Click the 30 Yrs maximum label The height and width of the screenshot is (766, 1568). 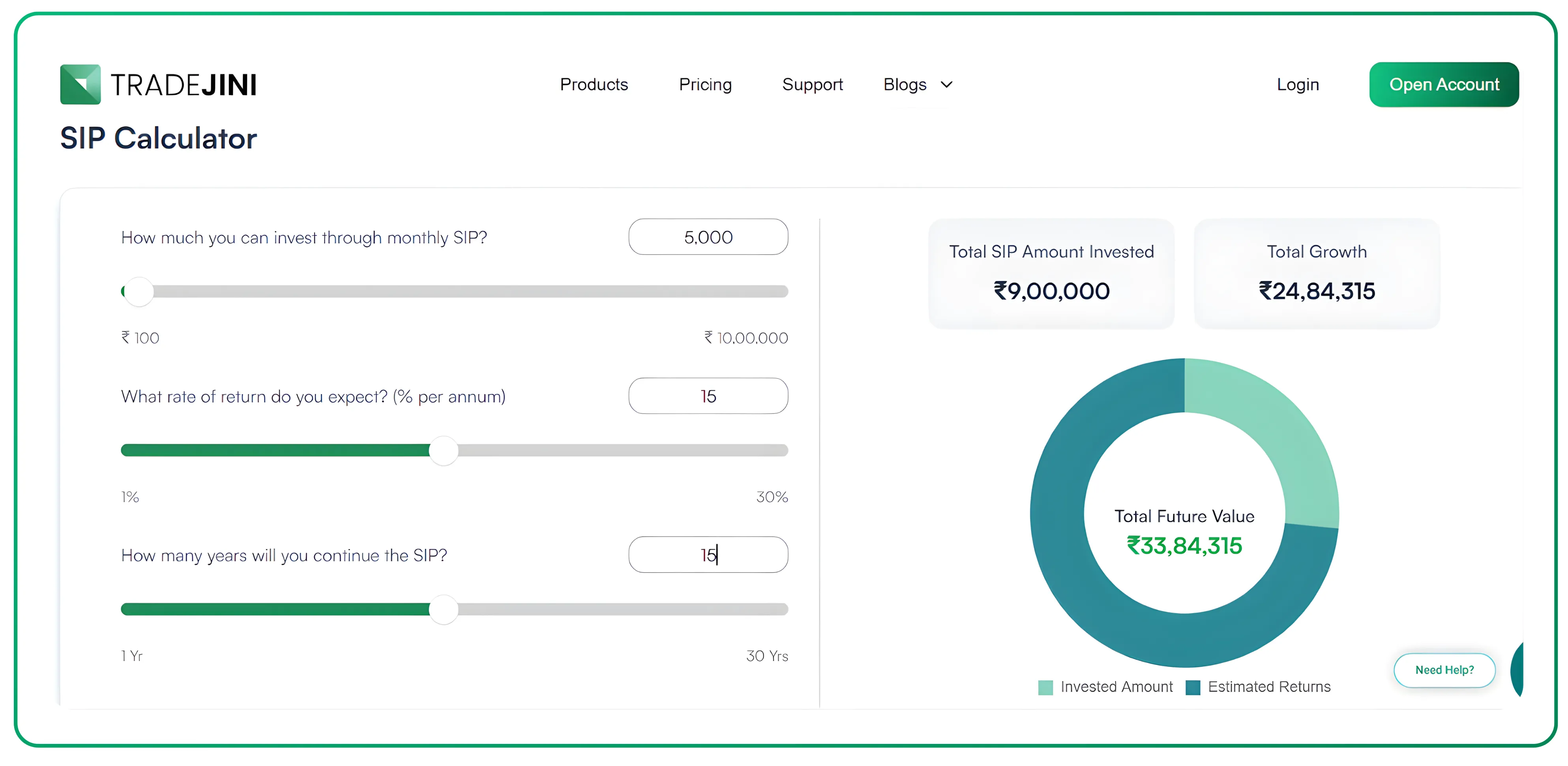pyautogui.click(x=767, y=656)
